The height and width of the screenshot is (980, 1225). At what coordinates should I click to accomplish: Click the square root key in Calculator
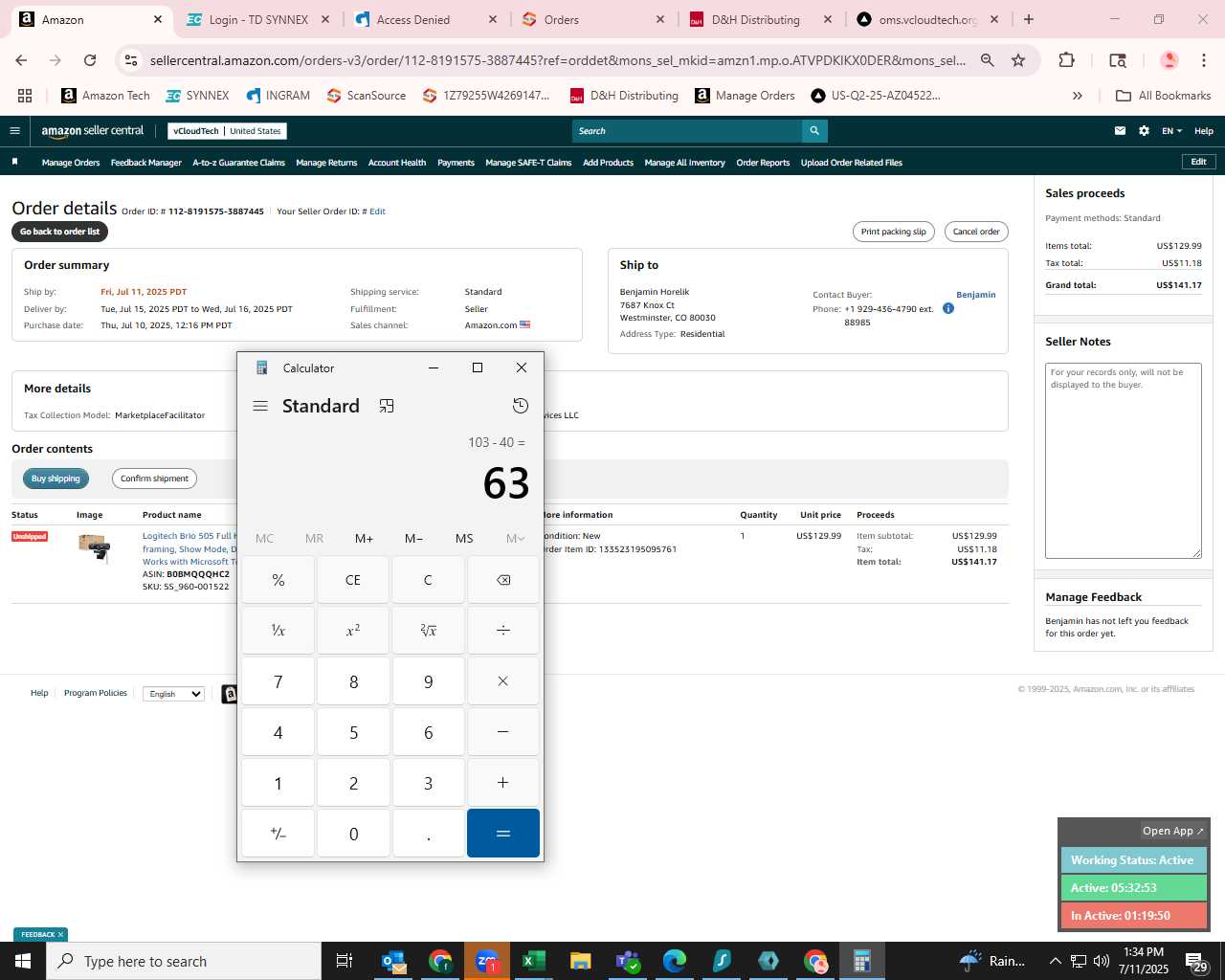[x=428, y=631]
